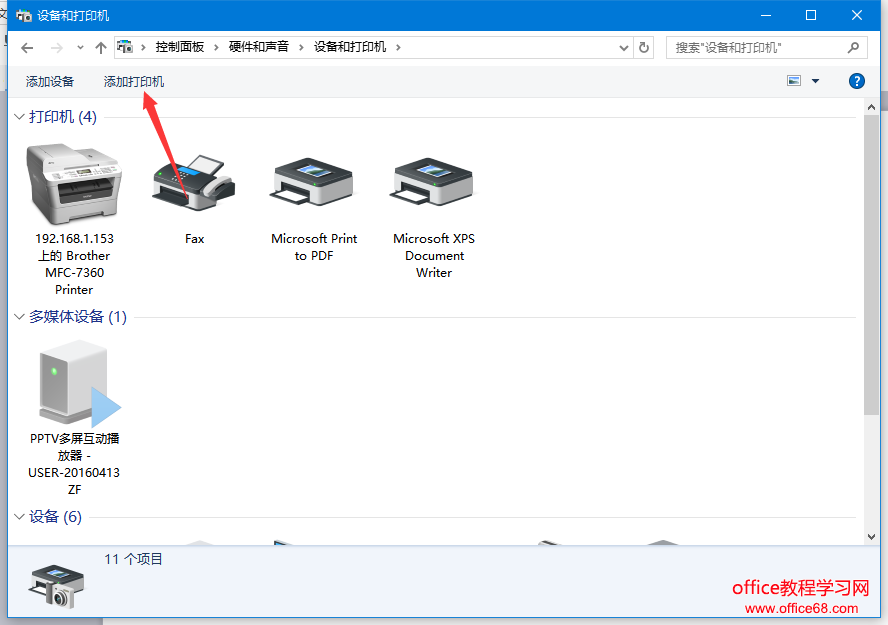The width and height of the screenshot is (888, 625).
Task: Open the view options dropdown
Action: 814,81
